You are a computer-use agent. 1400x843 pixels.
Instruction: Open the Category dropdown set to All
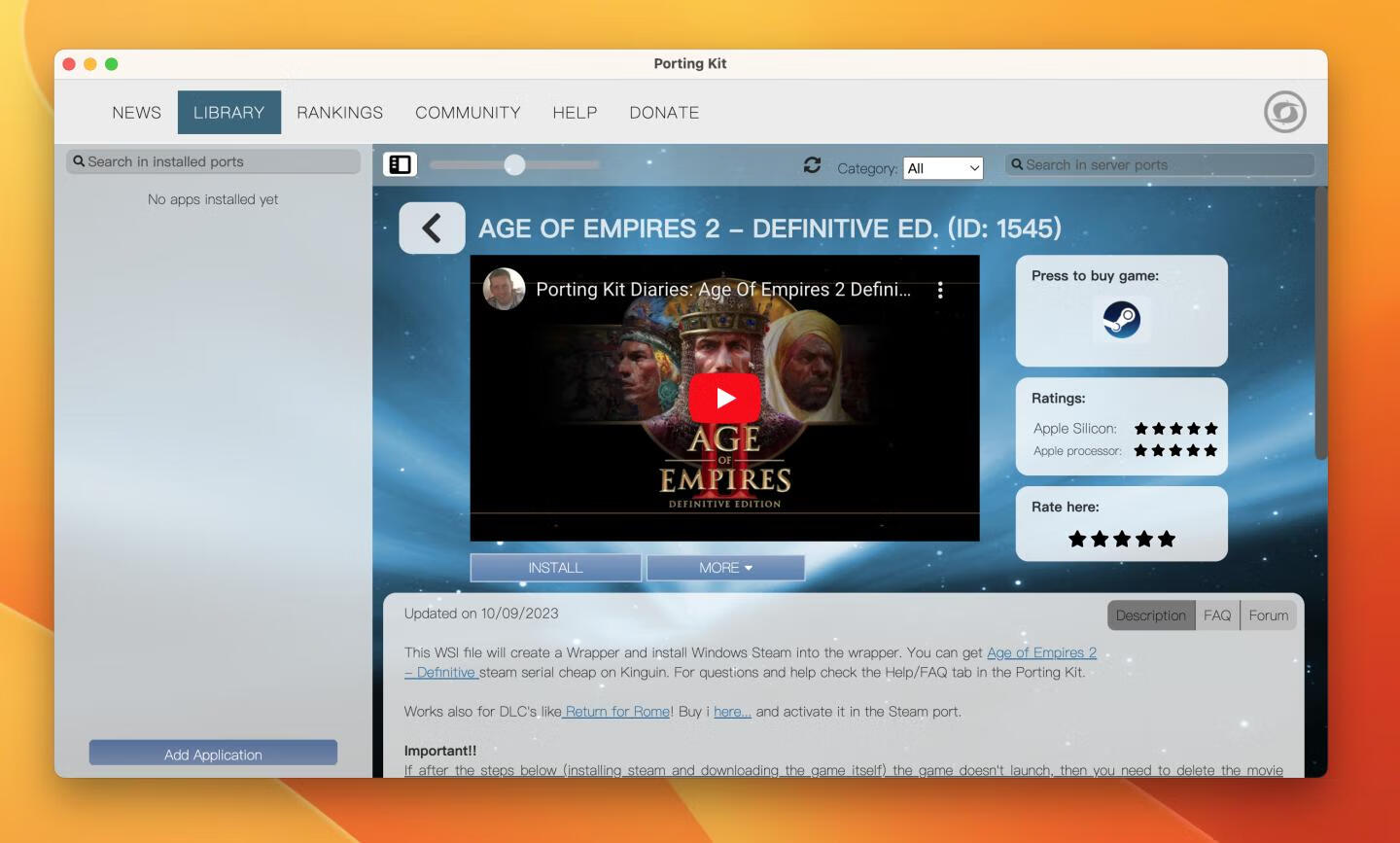(943, 168)
